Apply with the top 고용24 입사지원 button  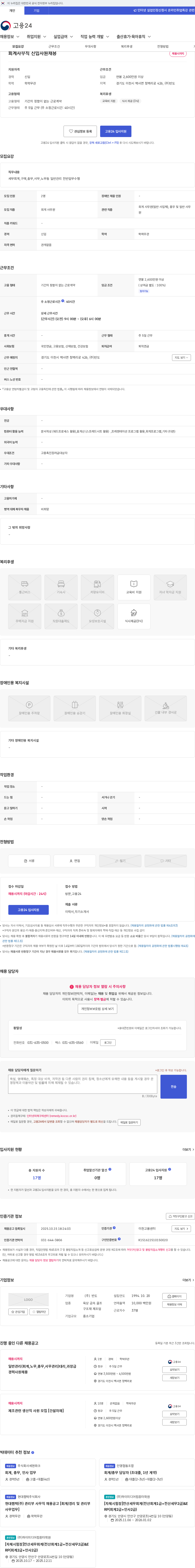pyautogui.click(x=115, y=132)
